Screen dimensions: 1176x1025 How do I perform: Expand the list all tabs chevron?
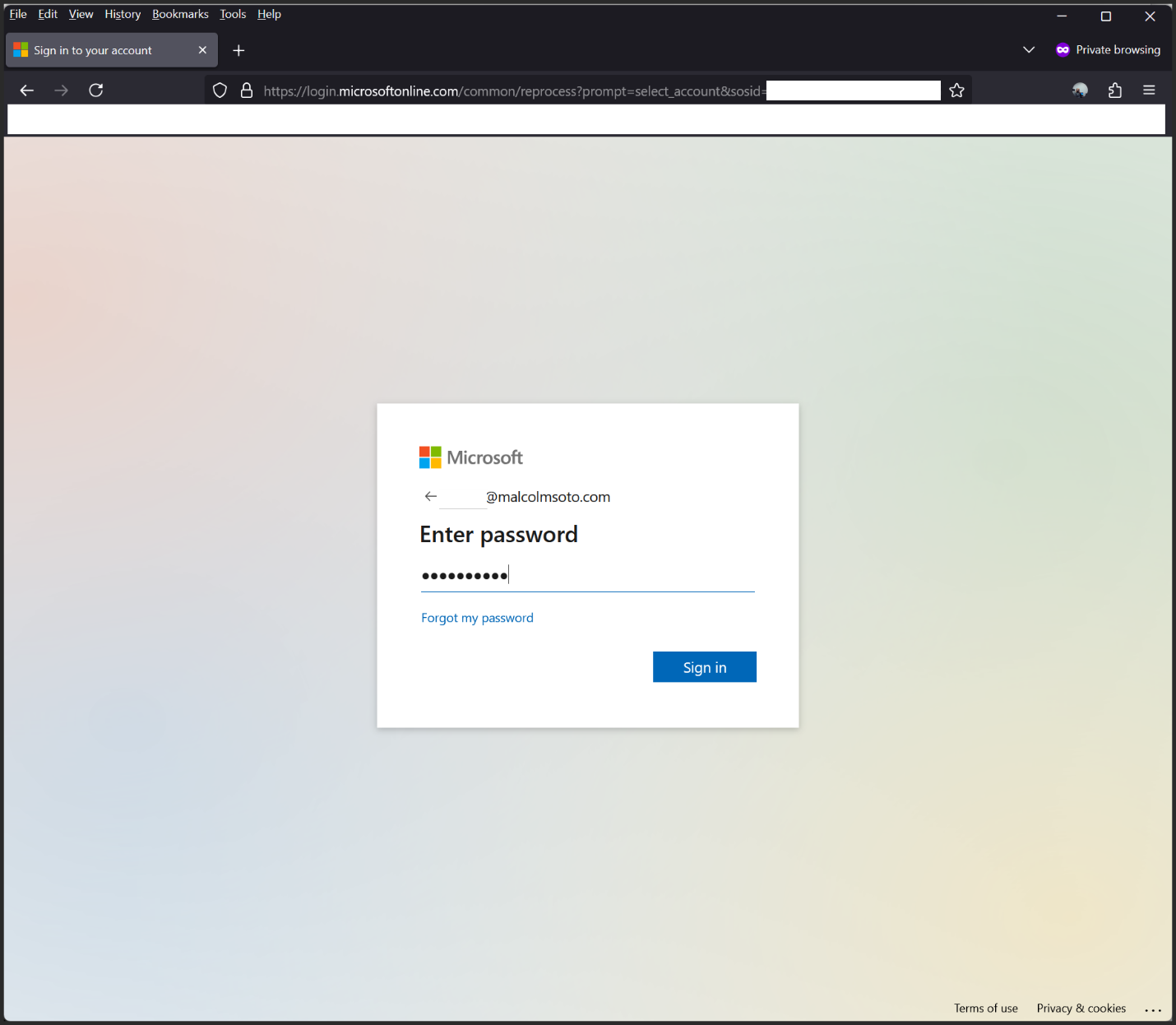click(x=1028, y=50)
